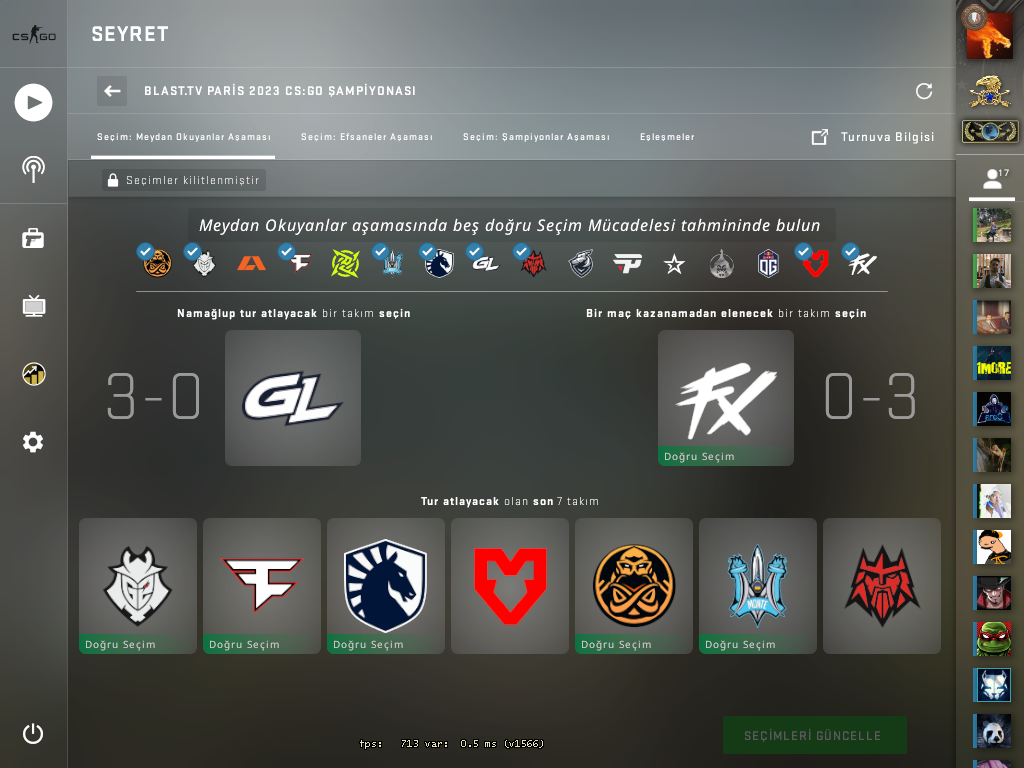Go back using the left arrow button

[x=112, y=91]
